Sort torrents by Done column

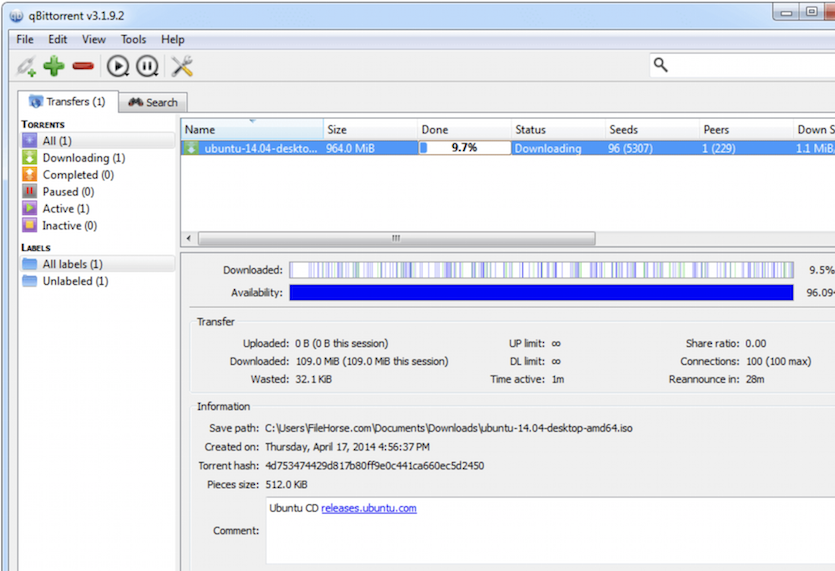(464, 129)
